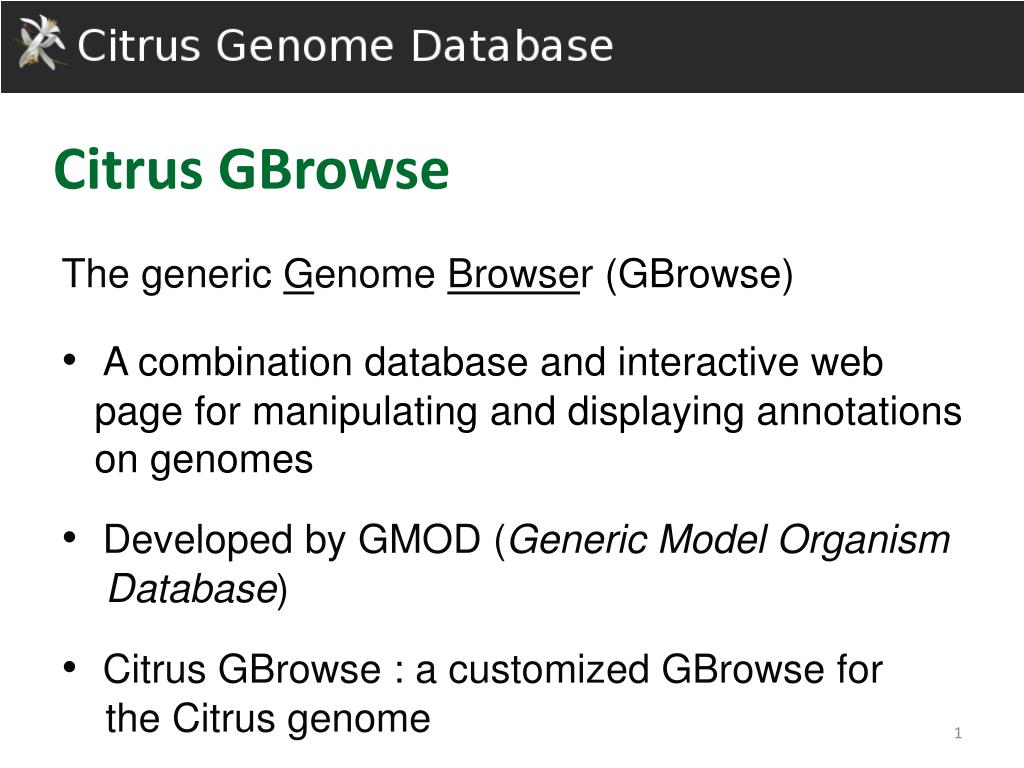Click the Citrus Genome Database header title

pos(345,46)
